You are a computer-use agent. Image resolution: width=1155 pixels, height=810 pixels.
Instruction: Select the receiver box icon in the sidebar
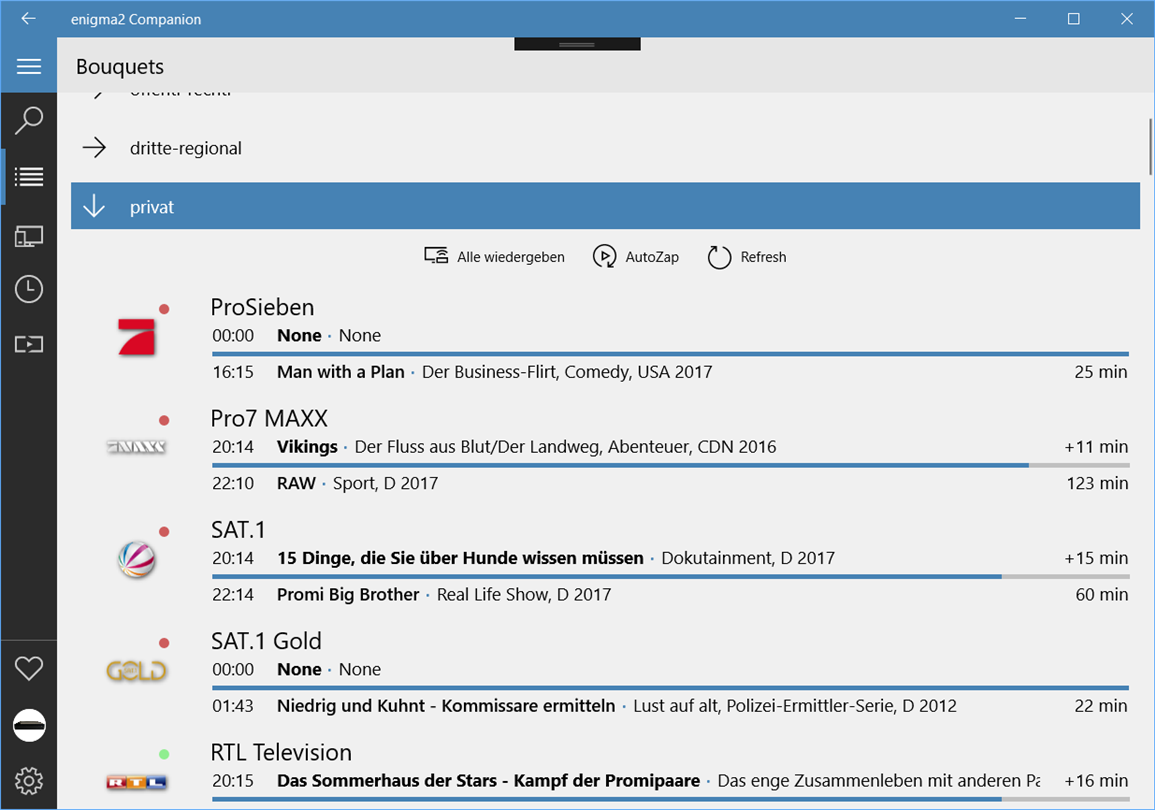coord(29,725)
